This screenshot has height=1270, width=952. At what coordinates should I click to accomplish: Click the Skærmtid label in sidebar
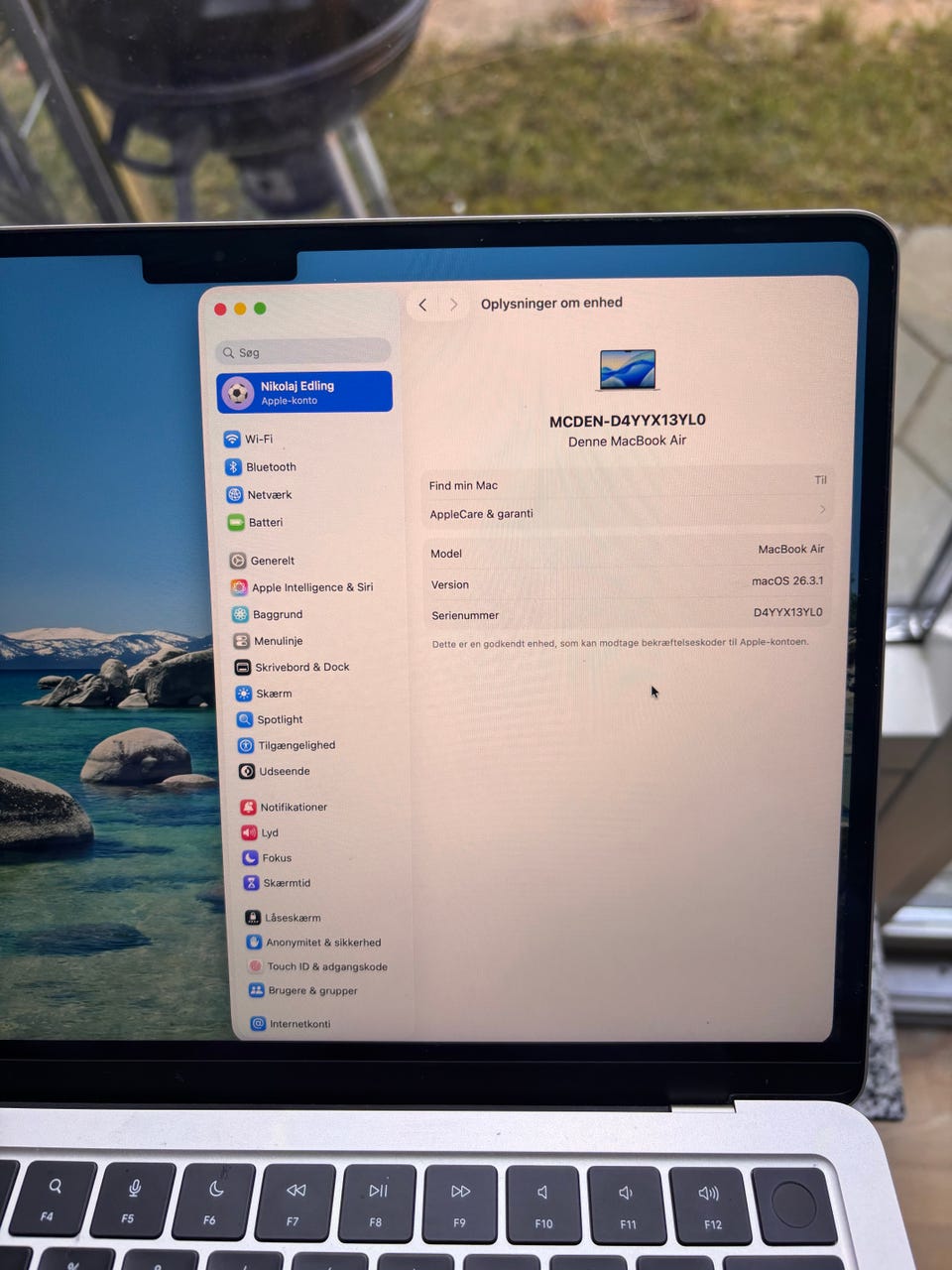point(287,882)
